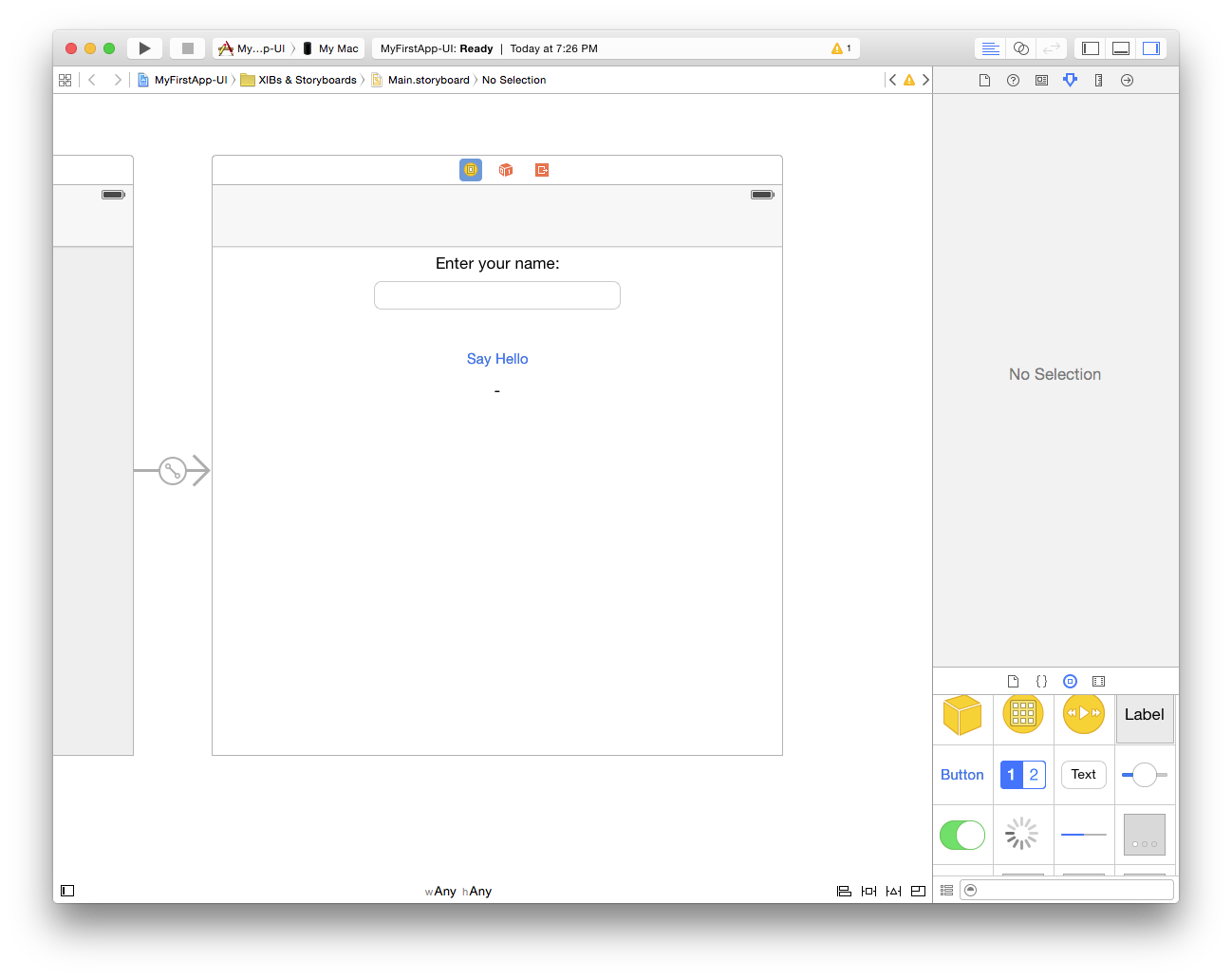The image size is (1232, 979).
Task: Open the wAny hAny size class control
Action: 458,891
